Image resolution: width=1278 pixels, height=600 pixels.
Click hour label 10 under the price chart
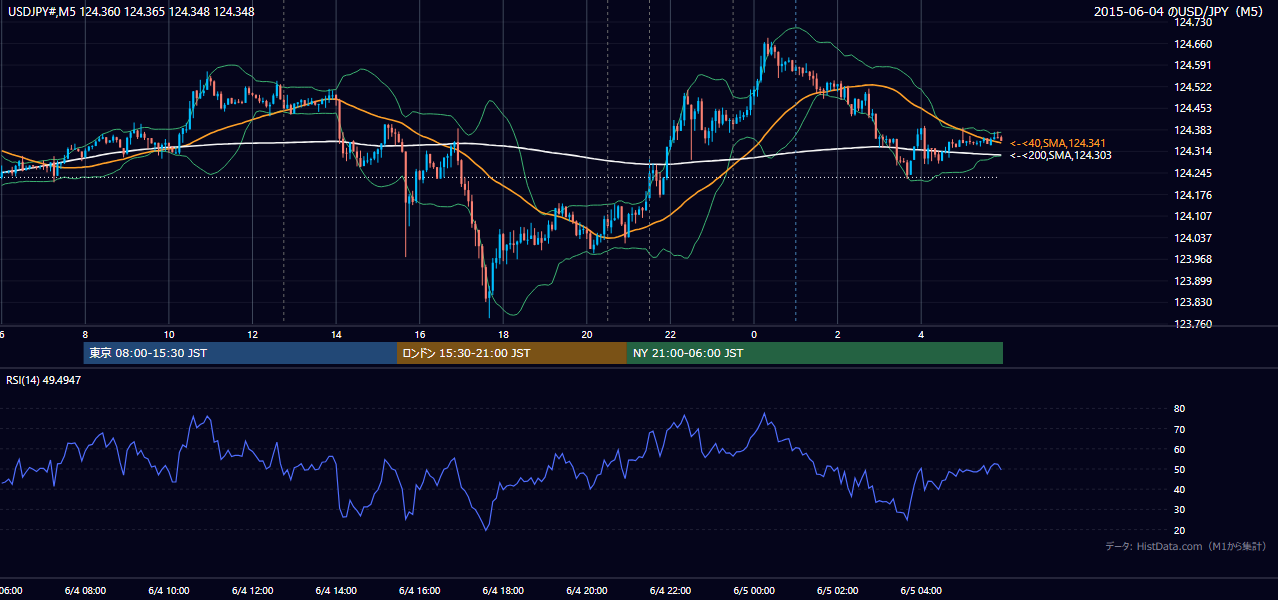169,335
